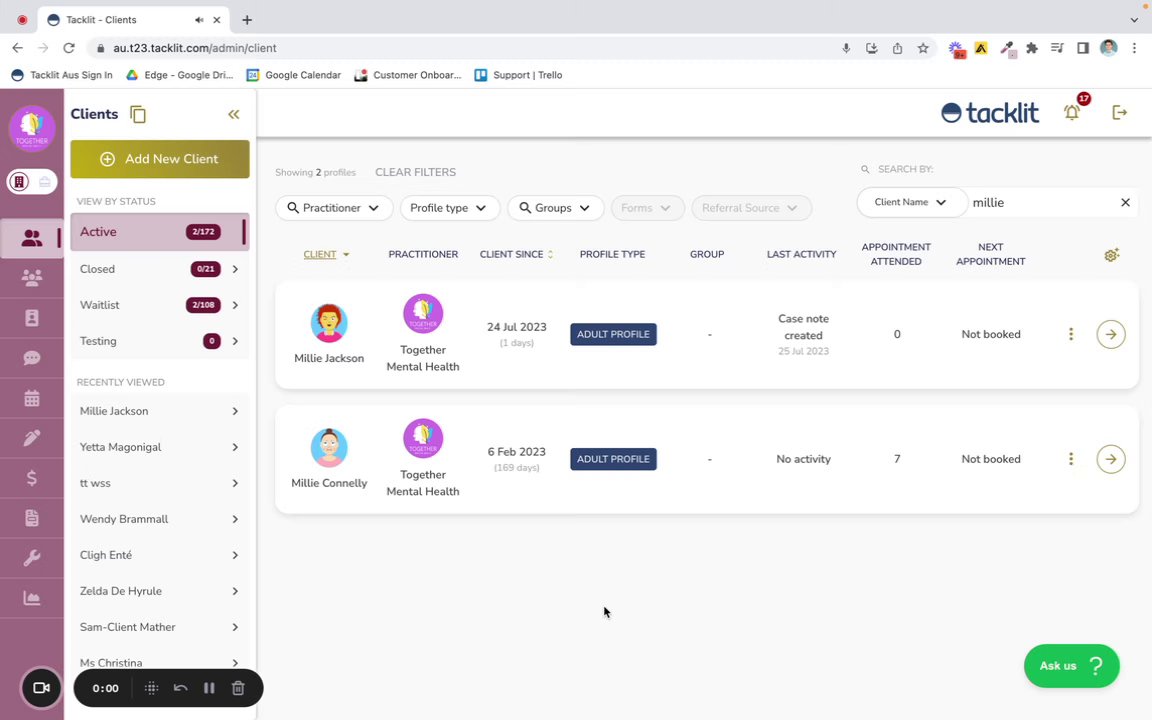The height and width of the screenshot is (720, 1152).
Task: Click Millie Connelly's avatar thumbnail
Action: pos(328,448)
